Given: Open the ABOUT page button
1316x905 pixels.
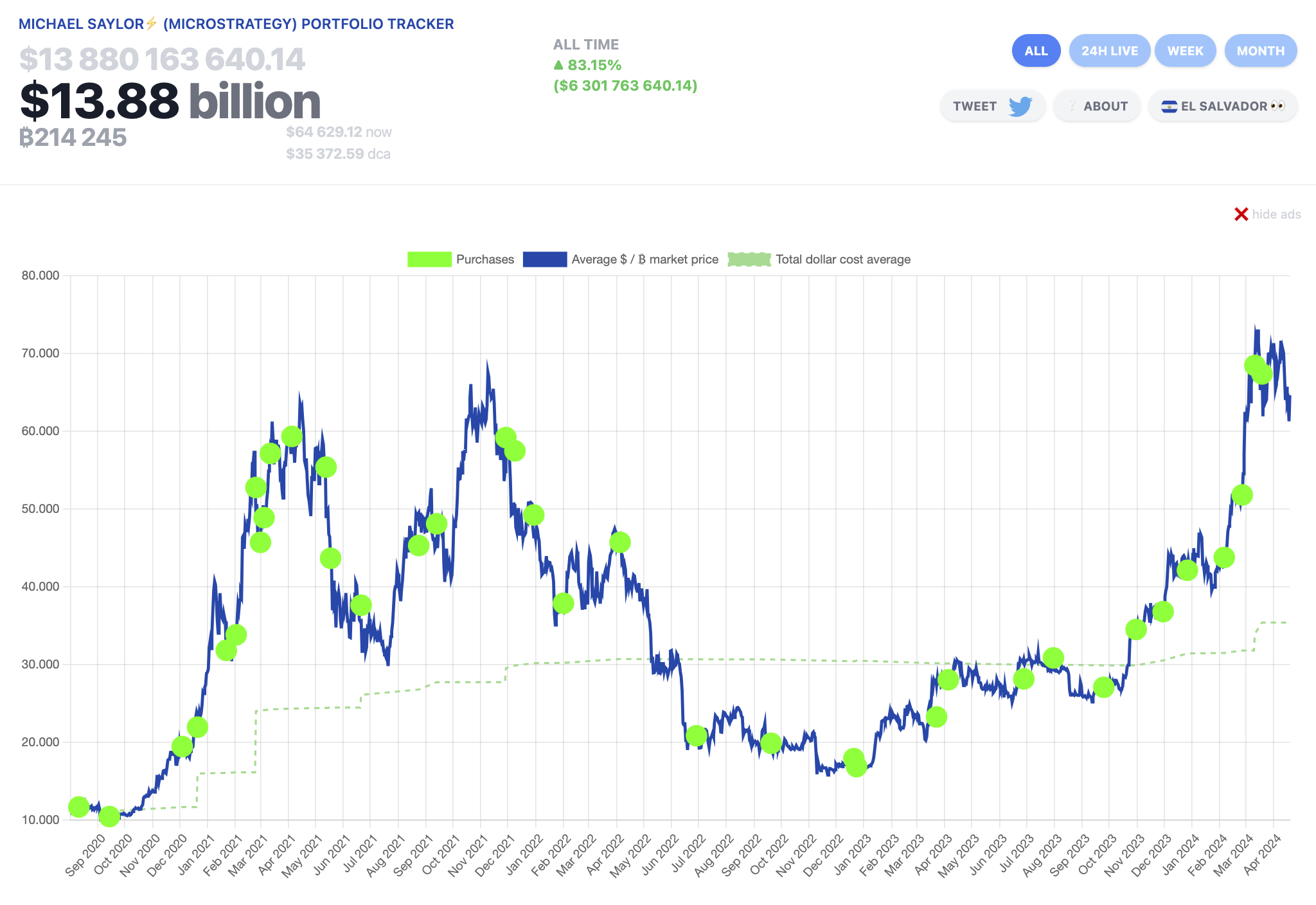Looking at the screenshot, I should [x=1097, y=106].
